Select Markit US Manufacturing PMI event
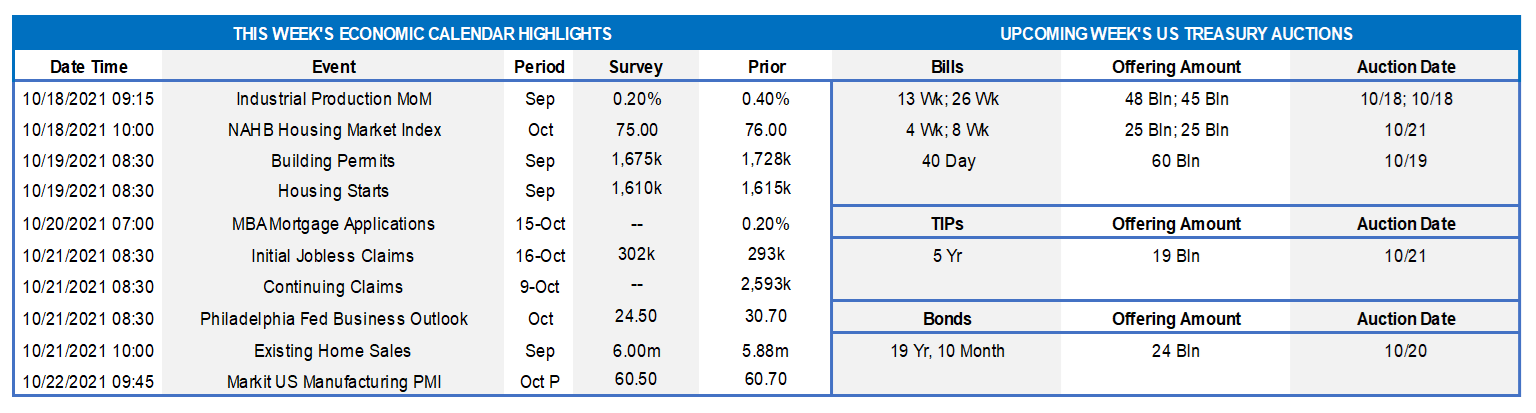Screen dimensions: 1536x413 click(333, 381)
